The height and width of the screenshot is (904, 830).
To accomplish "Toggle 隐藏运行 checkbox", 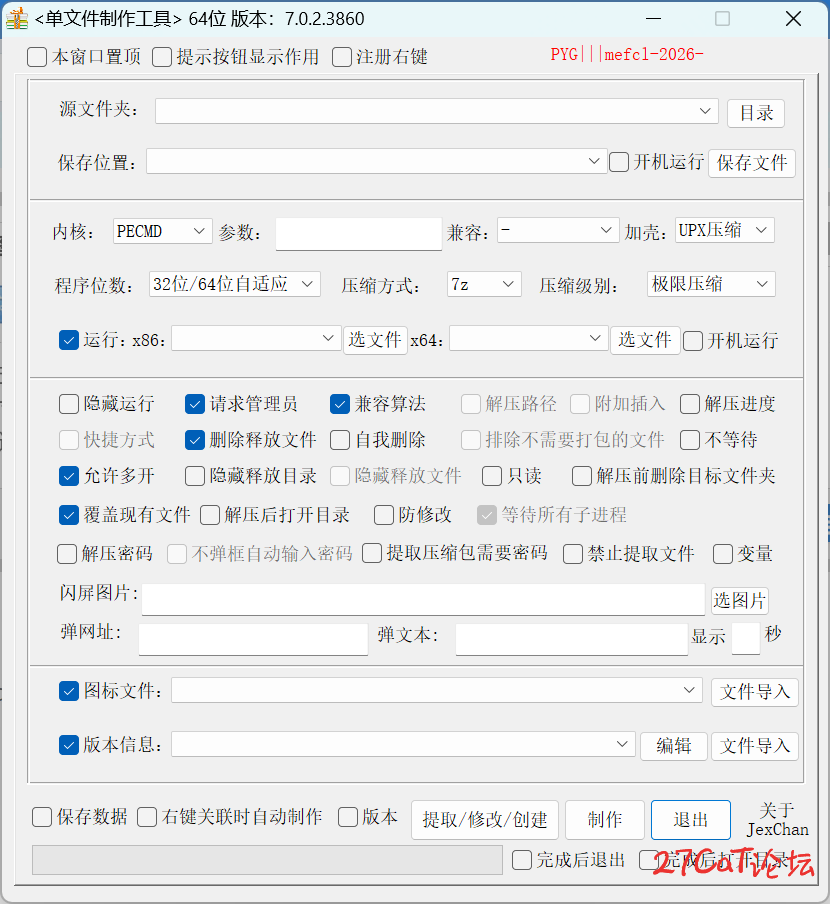I will point(68,404).
